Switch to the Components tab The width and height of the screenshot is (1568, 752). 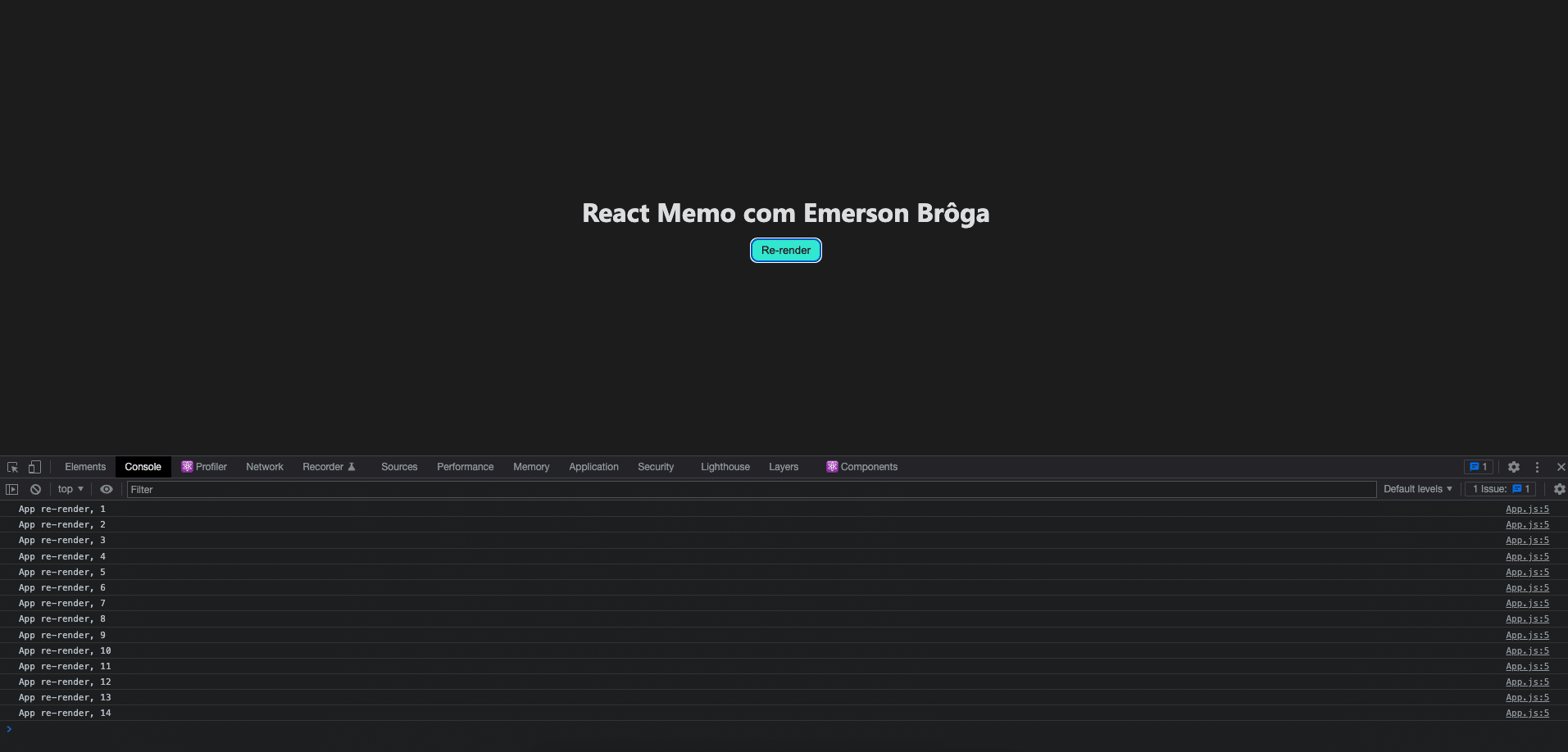(862, 466)
